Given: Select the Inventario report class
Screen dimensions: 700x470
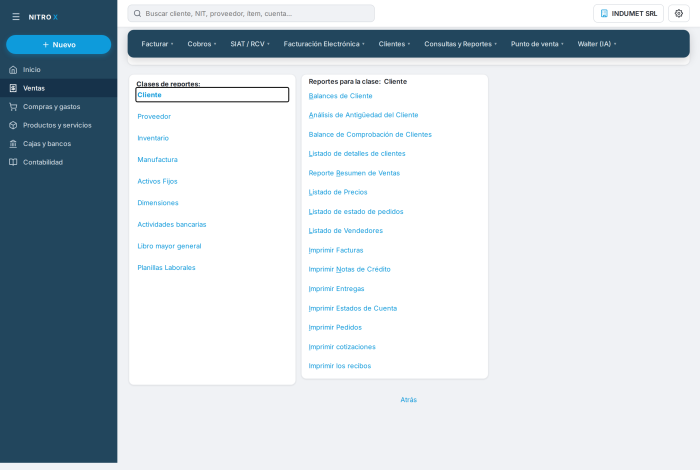Looking at the screenshot, I should (x=153, y=138).
